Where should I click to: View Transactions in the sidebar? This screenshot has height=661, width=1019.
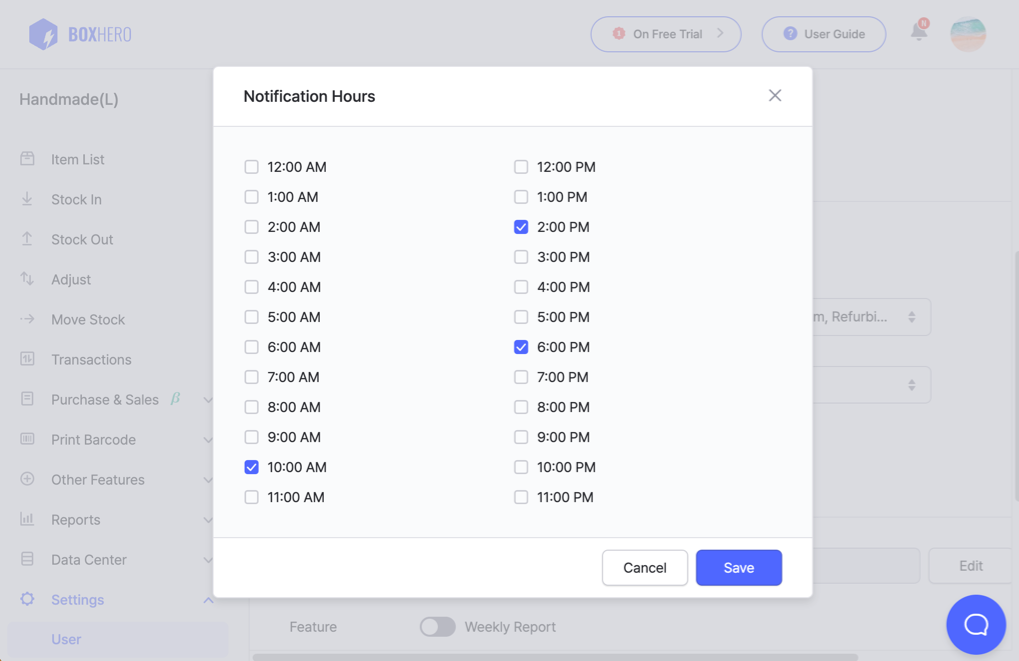click(x=91, y=359)
